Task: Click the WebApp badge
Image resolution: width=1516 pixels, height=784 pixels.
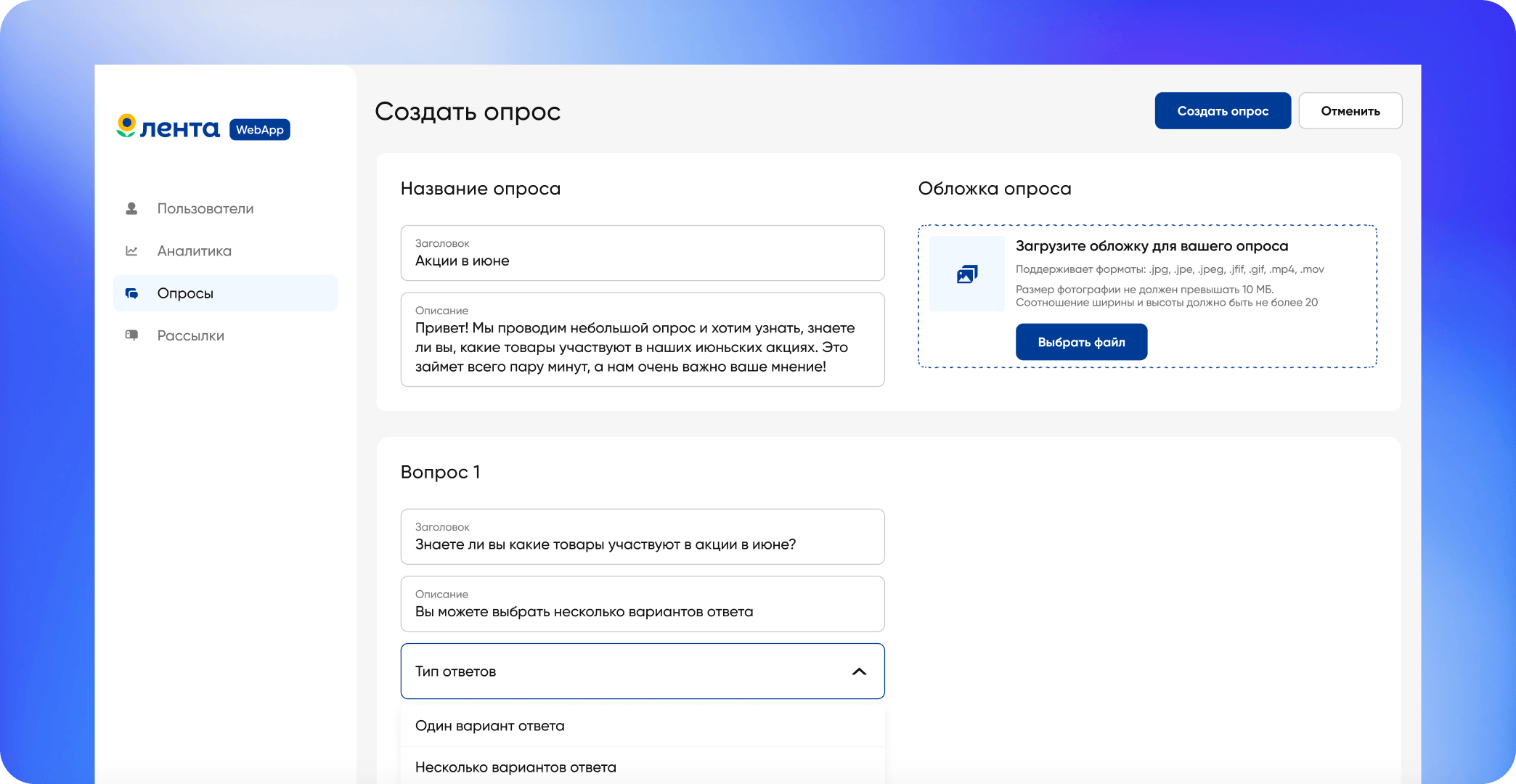Action: (259, 130)
